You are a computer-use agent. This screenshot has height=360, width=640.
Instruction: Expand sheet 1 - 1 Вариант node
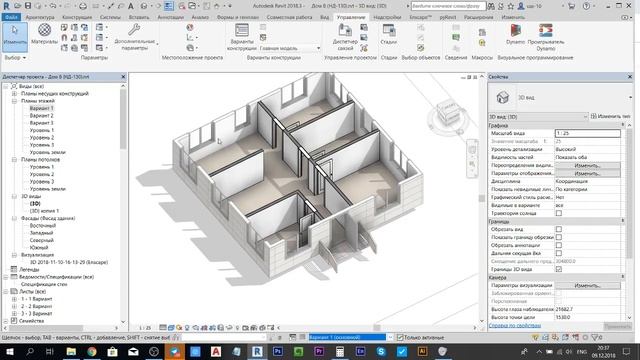coord(14,299)
